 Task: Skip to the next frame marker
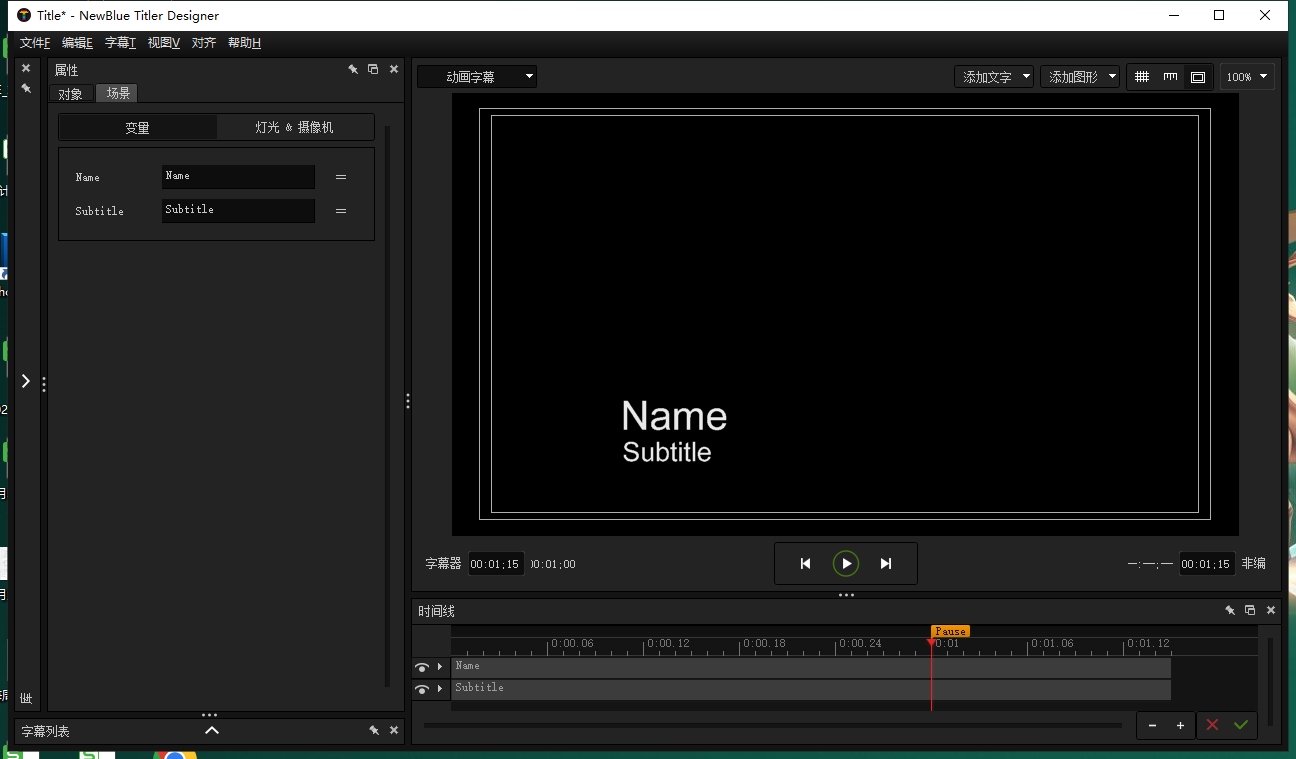coord(886,564)
